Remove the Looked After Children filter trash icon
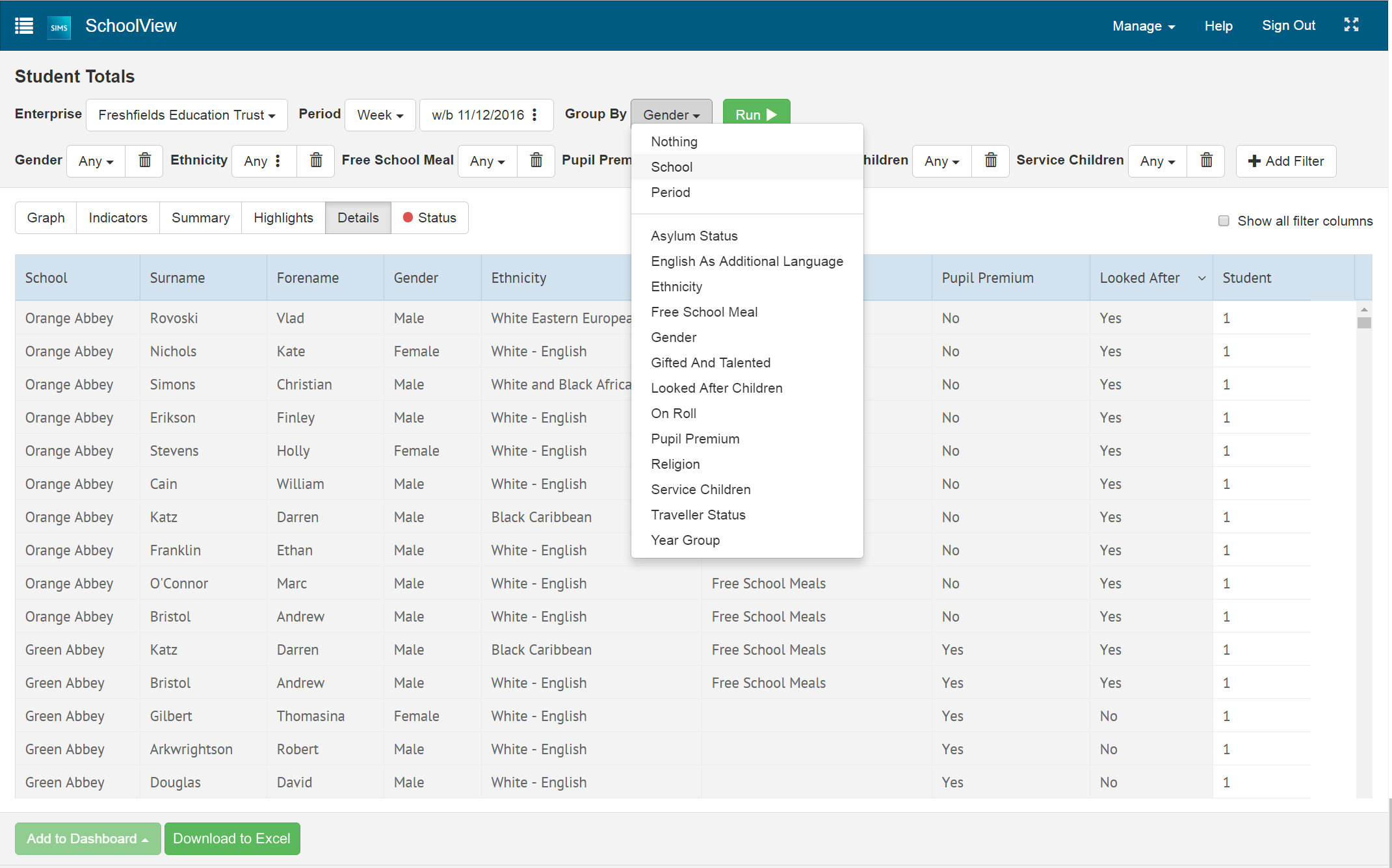Screen dimensions: 1392x868 tap(990, 161)
